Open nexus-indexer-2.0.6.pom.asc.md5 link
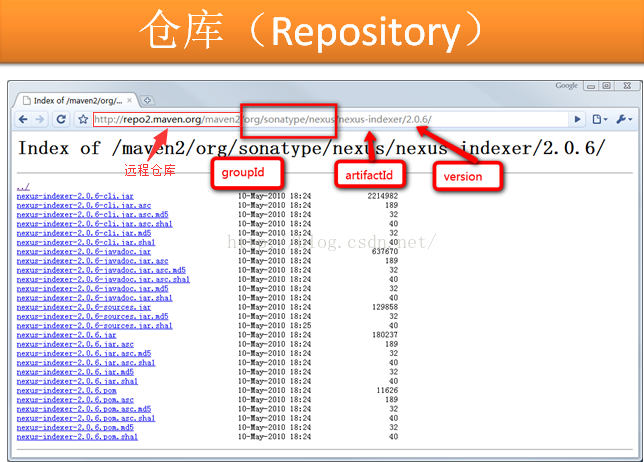 click(x=84, y=409)
